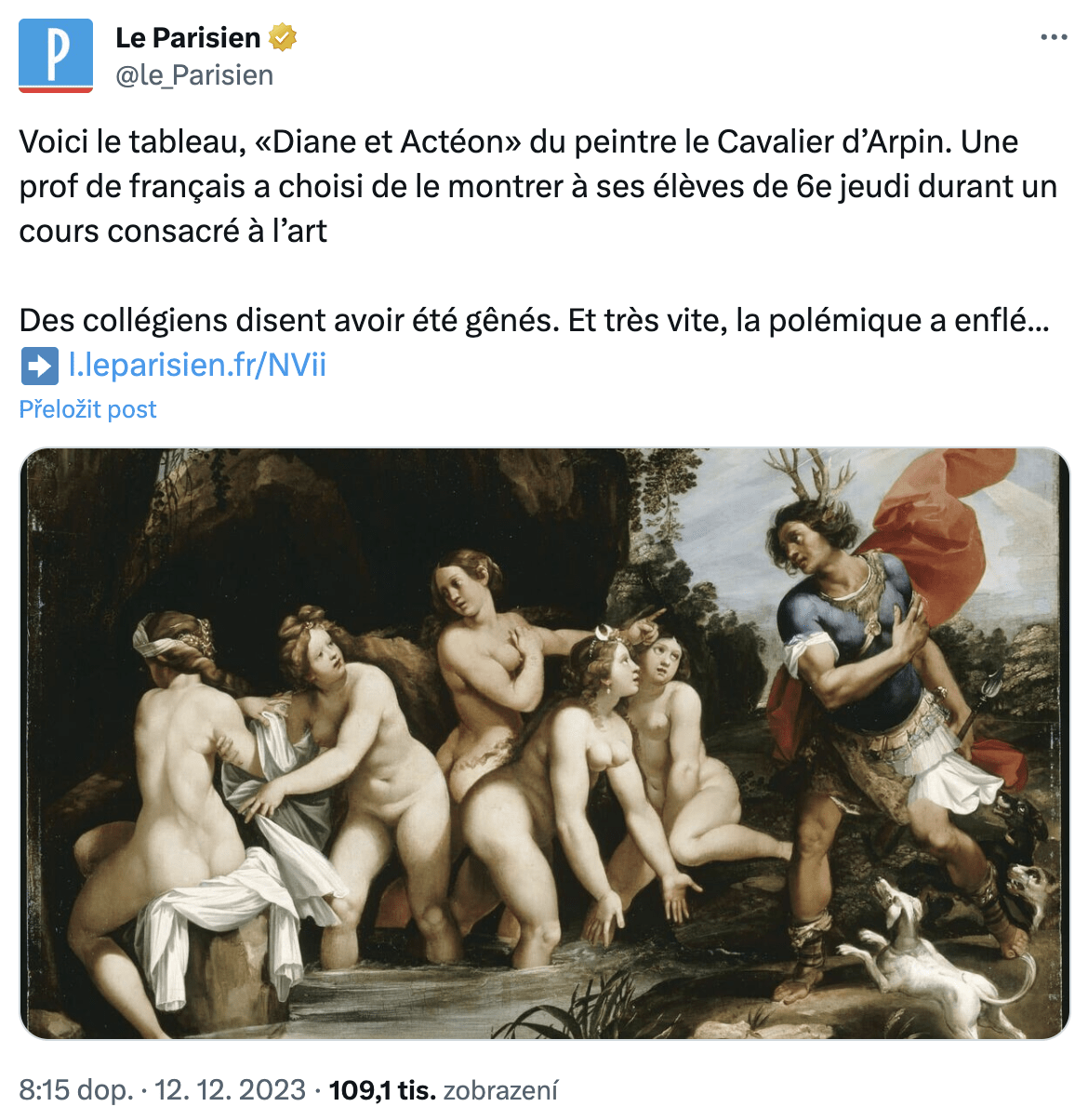Click the Přeložit post translate link
Image resolution: width=1088 pixels, height=1120 pixels.
tap(87, 409)
